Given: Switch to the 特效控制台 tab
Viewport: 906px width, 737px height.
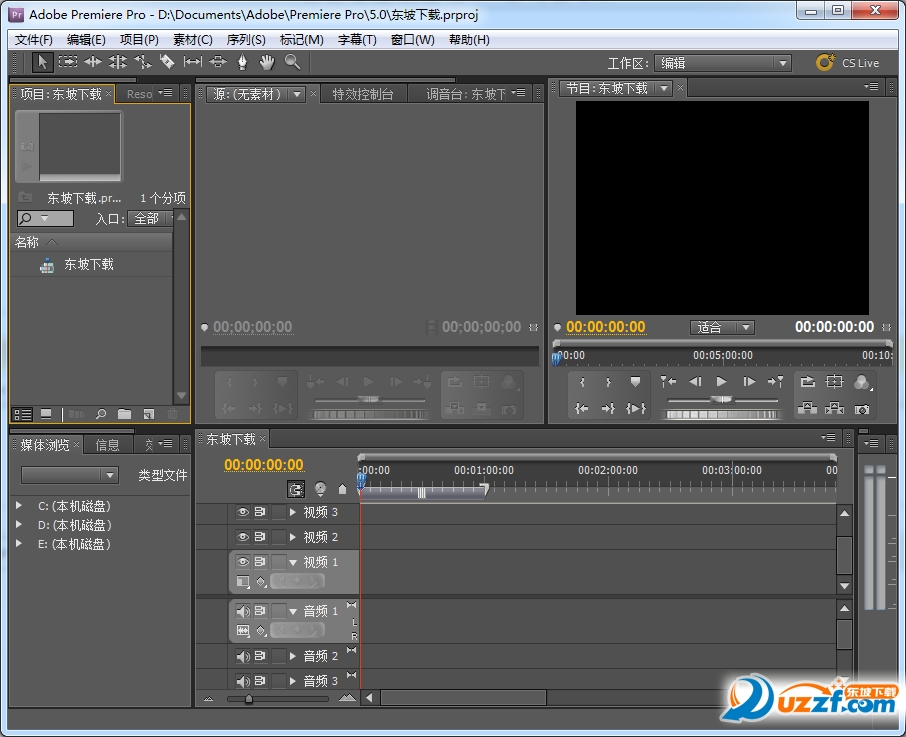Looking at the screenshot, I should coord(363,94).
